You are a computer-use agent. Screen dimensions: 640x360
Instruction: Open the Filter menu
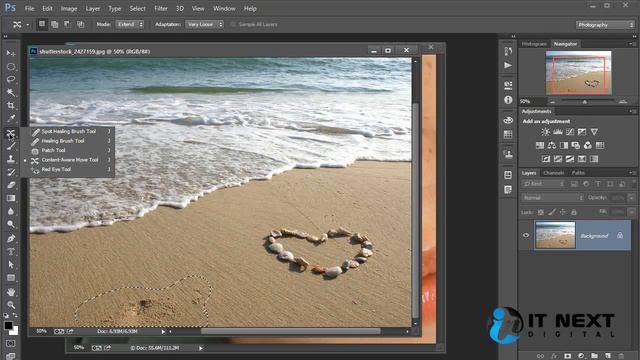(x=161, y=8)
